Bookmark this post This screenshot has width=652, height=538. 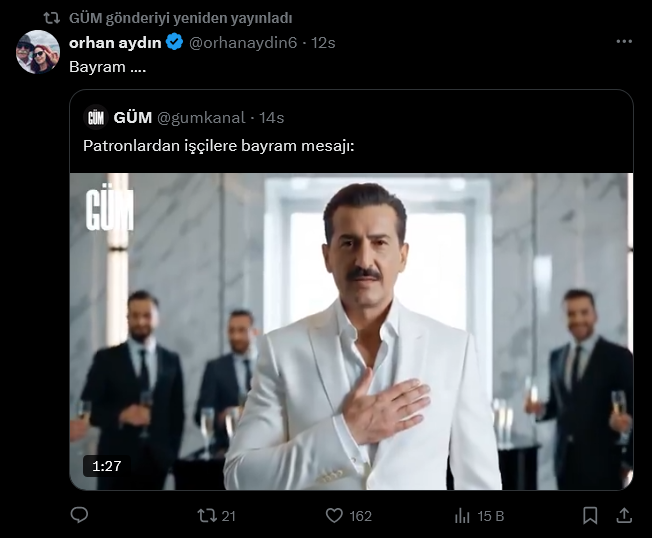590,516
